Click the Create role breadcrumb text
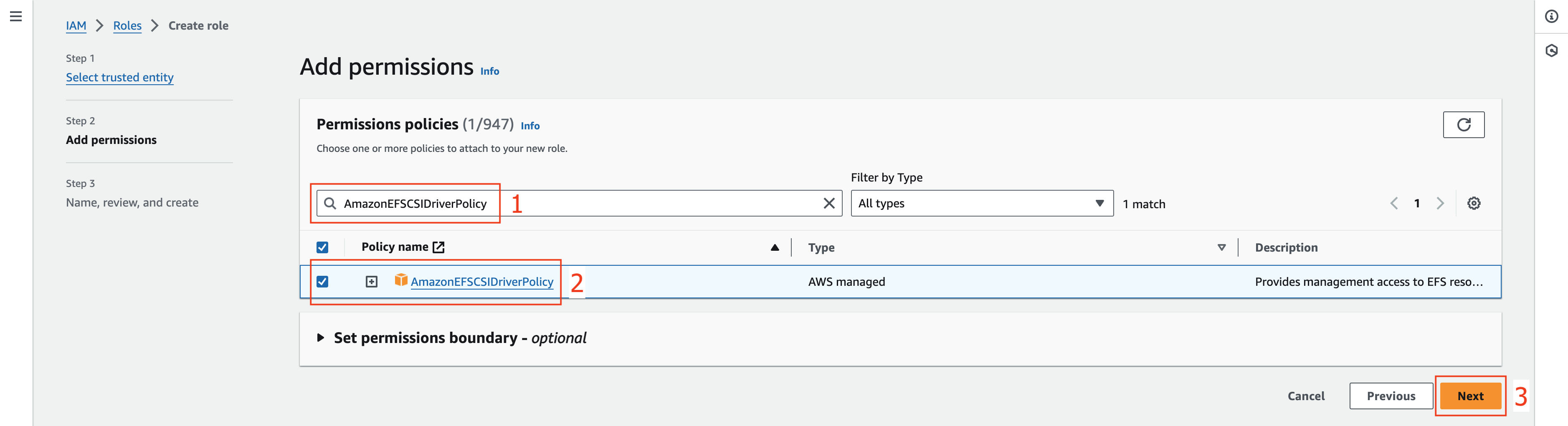Image resolution: width=1568 pixels, height=426 pixels. click(x=198, y=25)
